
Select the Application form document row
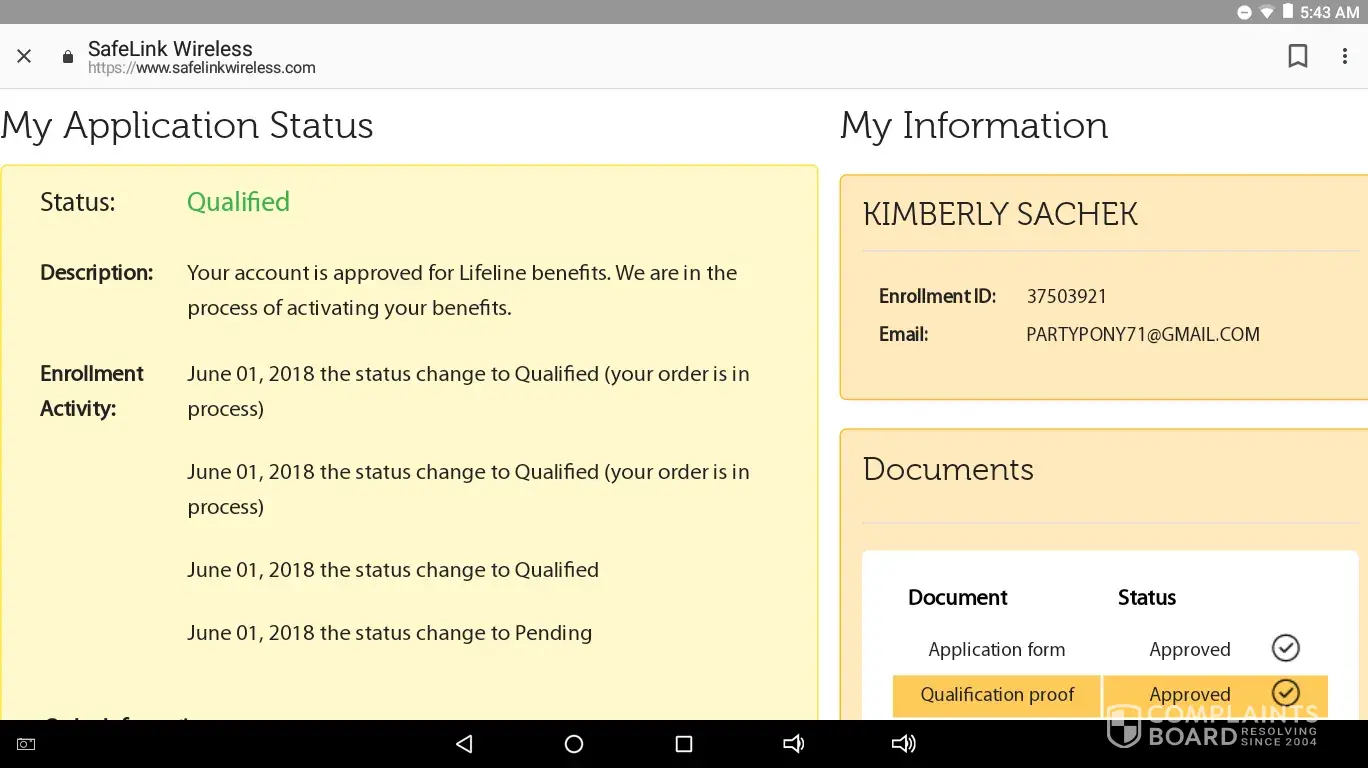click(x=997, y=650)
